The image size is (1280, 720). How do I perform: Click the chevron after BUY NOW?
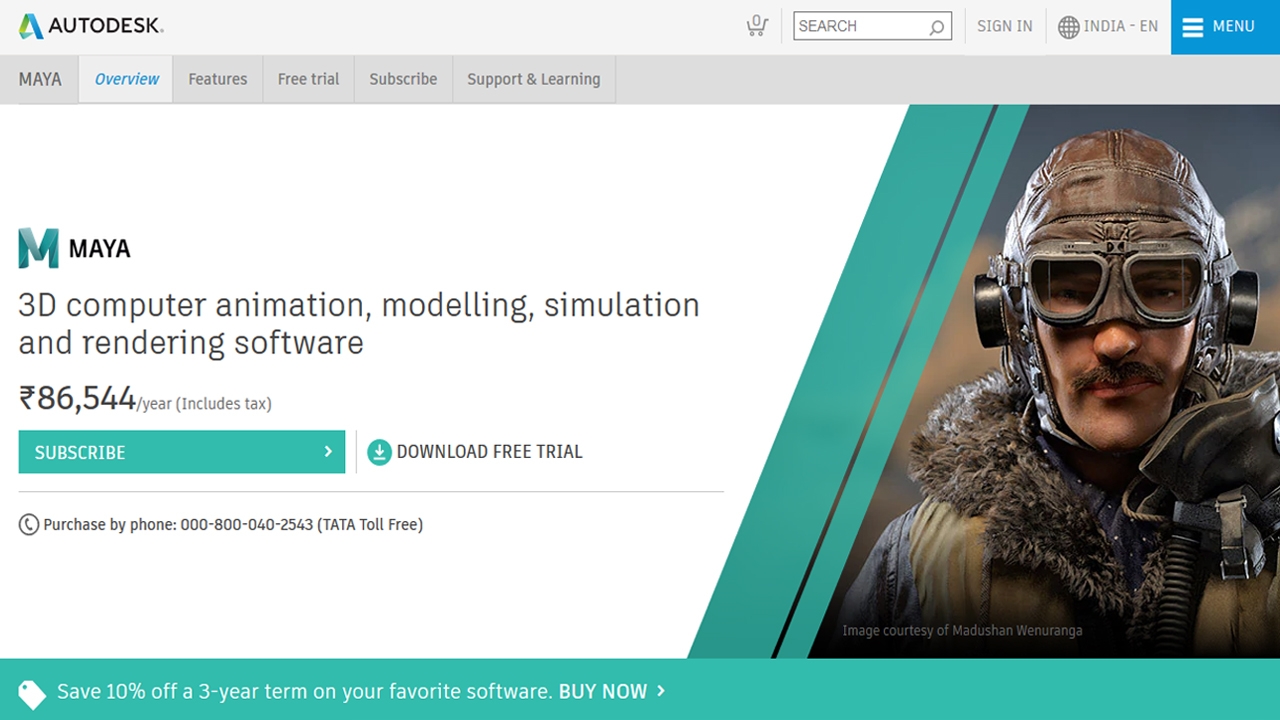pyautogui.click(x=661, y=691)
